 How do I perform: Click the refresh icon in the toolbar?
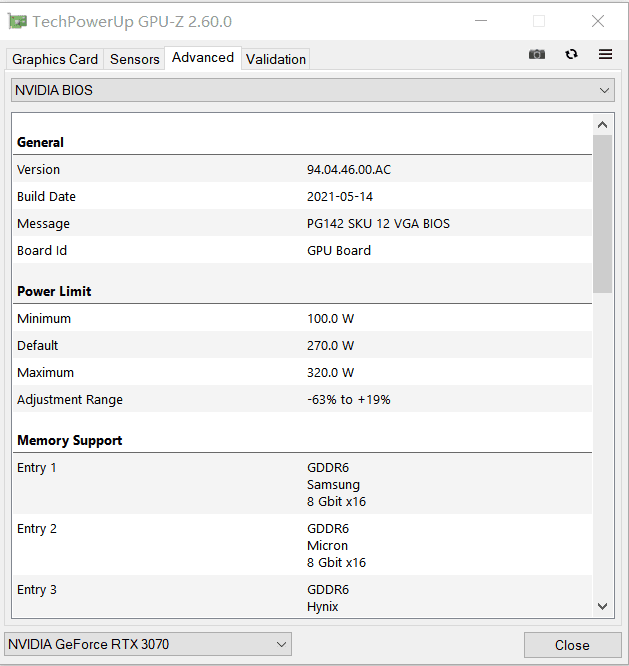click(x=571, y=54)
